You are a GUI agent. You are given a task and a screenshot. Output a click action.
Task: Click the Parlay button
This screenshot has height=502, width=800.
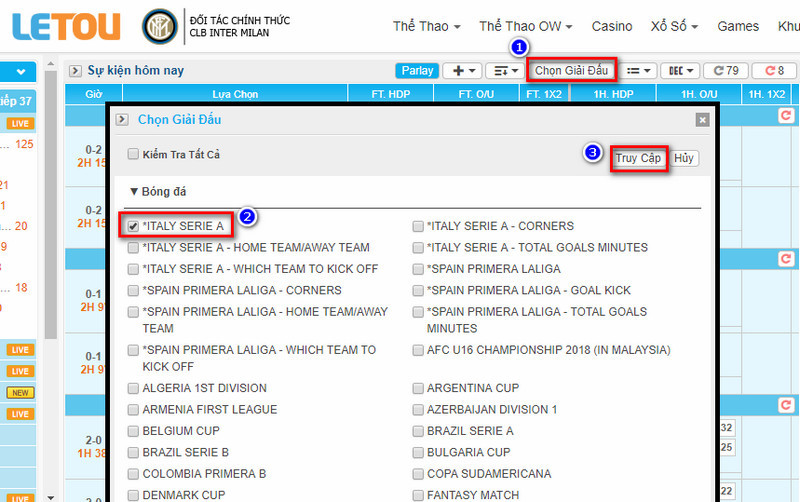coord(417,71)
